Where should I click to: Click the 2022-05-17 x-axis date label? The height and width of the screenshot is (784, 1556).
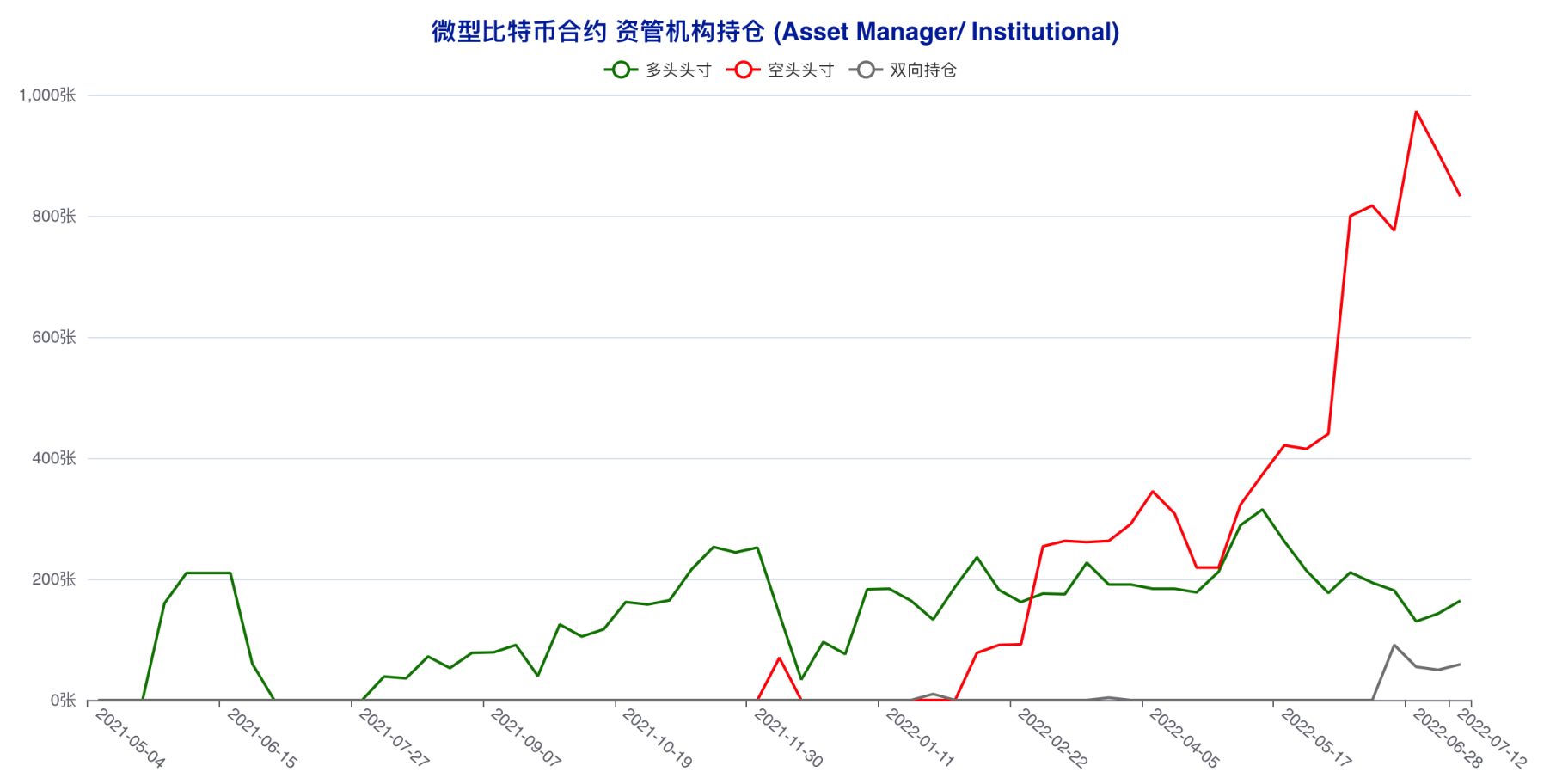pos(1316,738)
